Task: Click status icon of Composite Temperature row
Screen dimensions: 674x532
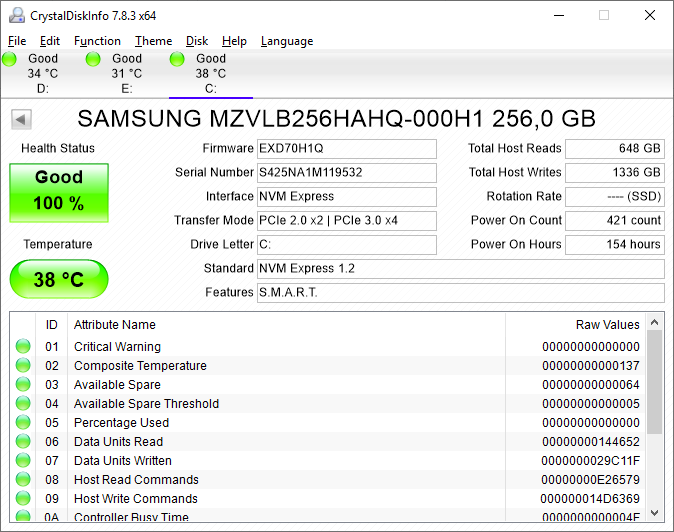Action: [23, 365]
